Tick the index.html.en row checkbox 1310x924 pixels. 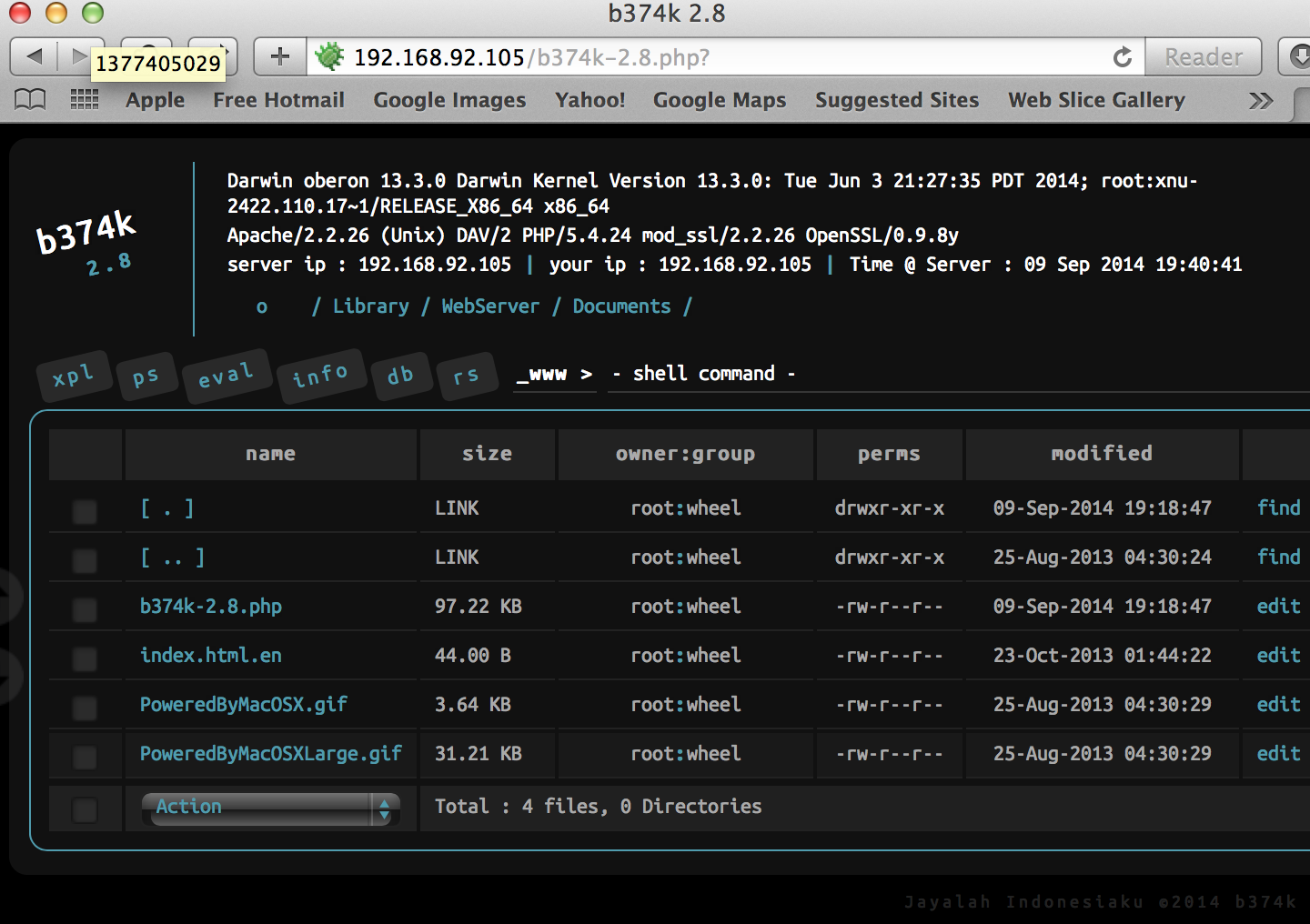tap(85, 658)
